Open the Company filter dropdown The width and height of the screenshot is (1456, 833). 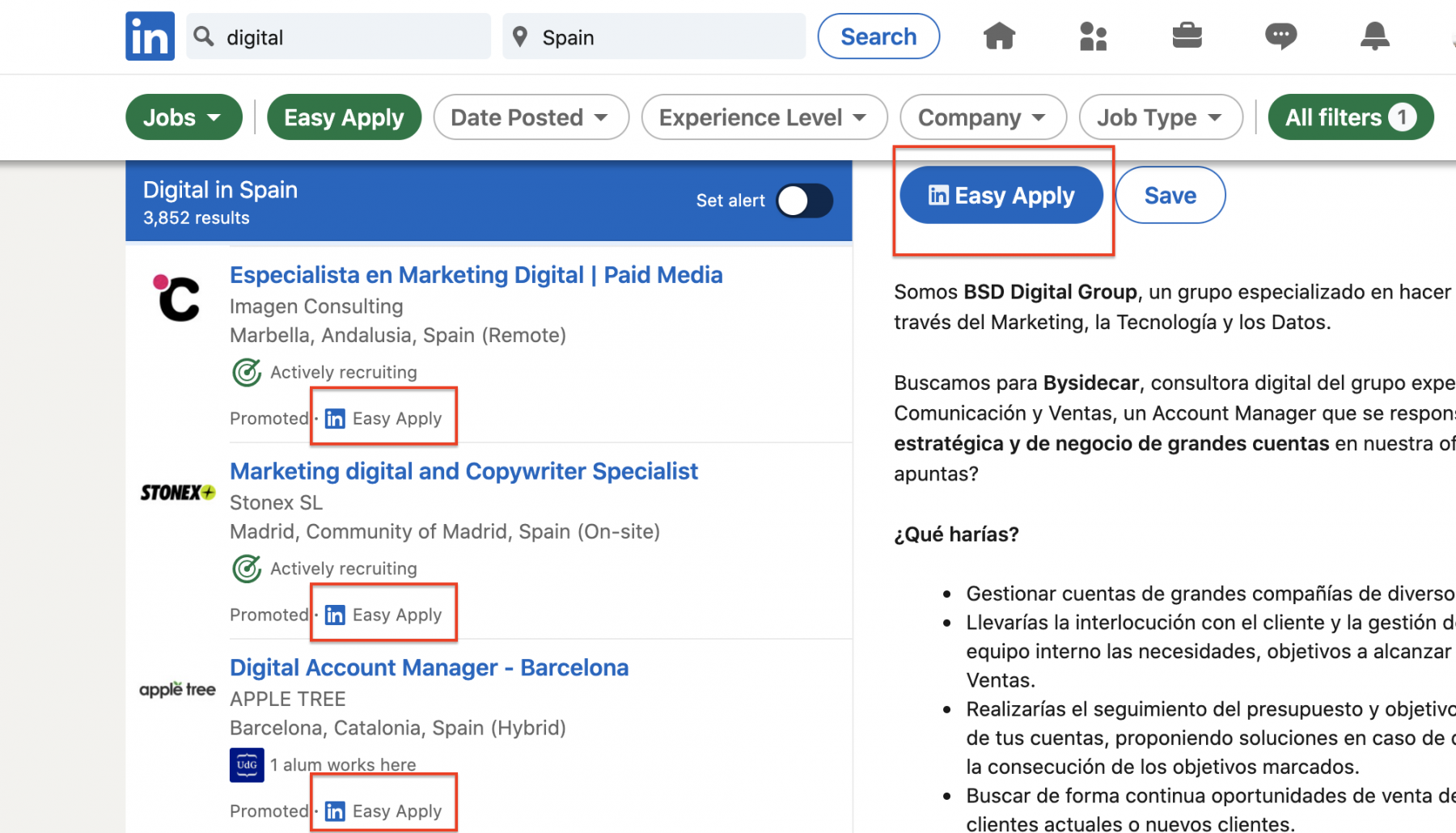point(983,117)
